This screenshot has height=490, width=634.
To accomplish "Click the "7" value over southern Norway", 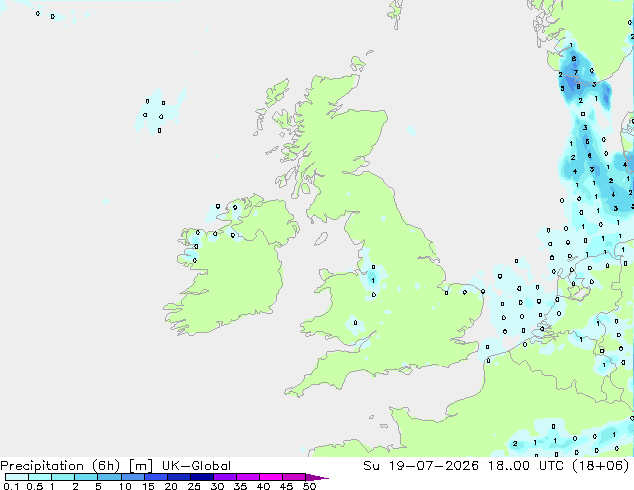I will pyautogui.click(x=576, y=73).
